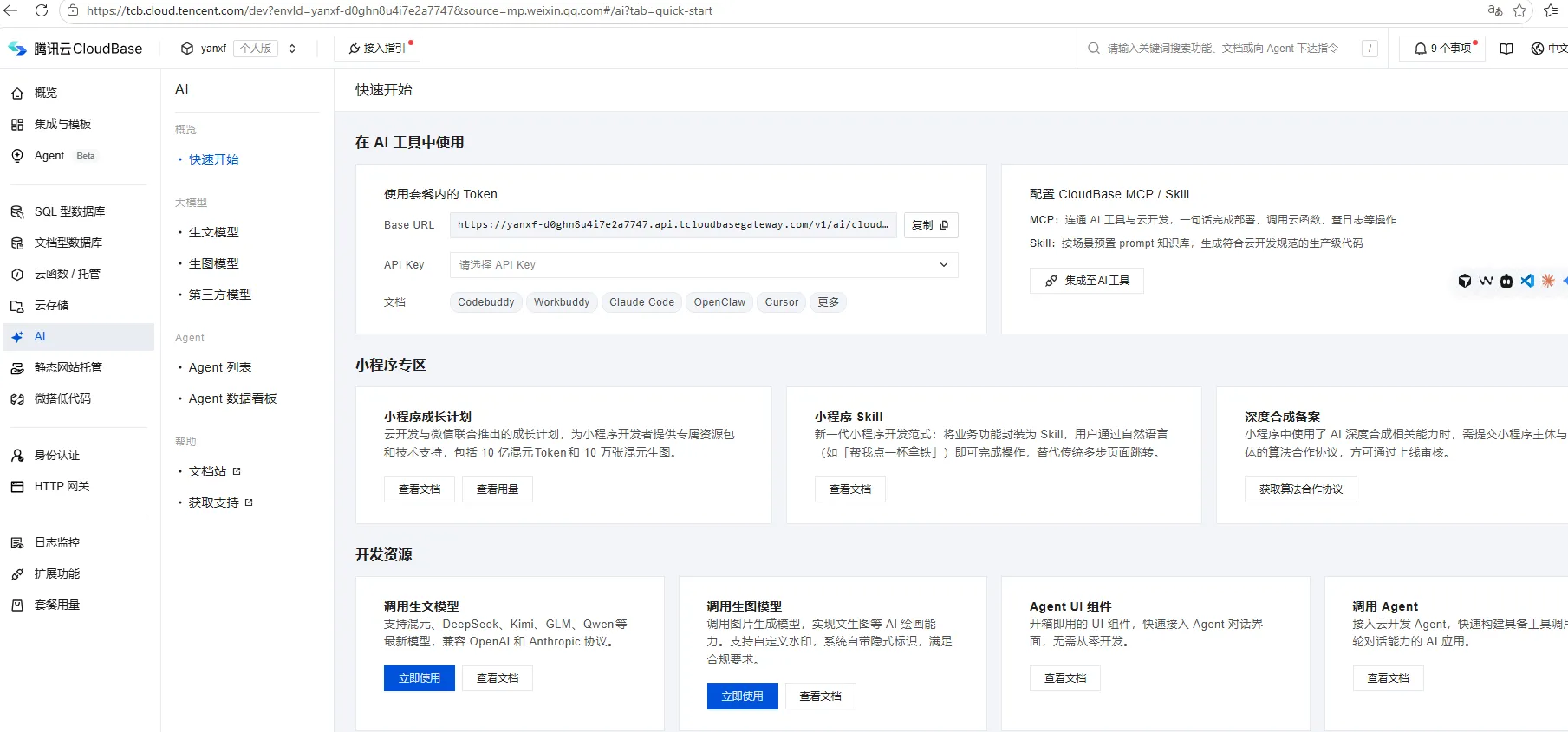
Task: Open the 9 个事项 notifications bell
Action: pyautogui.click(x=1442, y=49)
